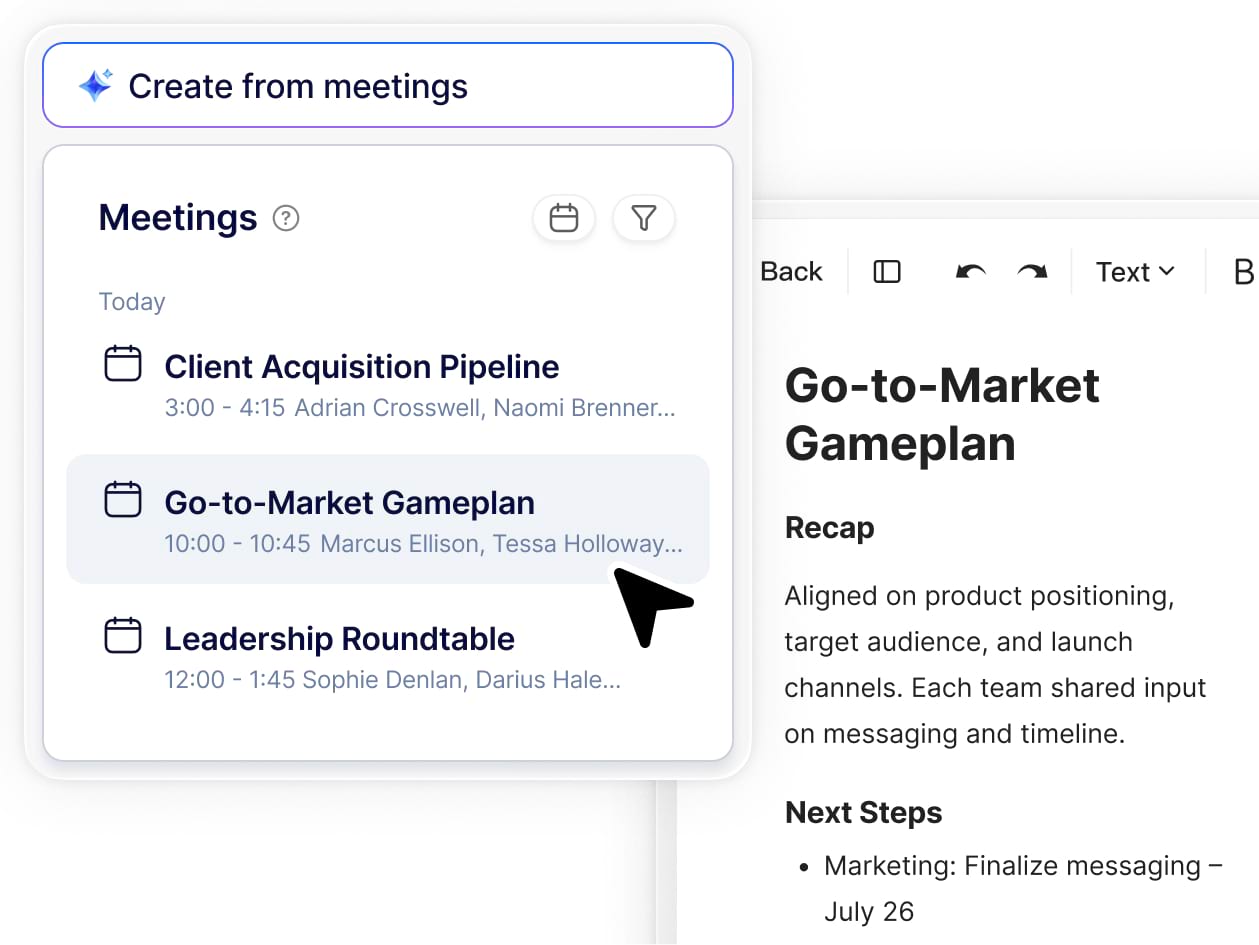Select the Leadership Roundtable meeting
Screen dimensions: 1259x945
click(x=339, y=639)
